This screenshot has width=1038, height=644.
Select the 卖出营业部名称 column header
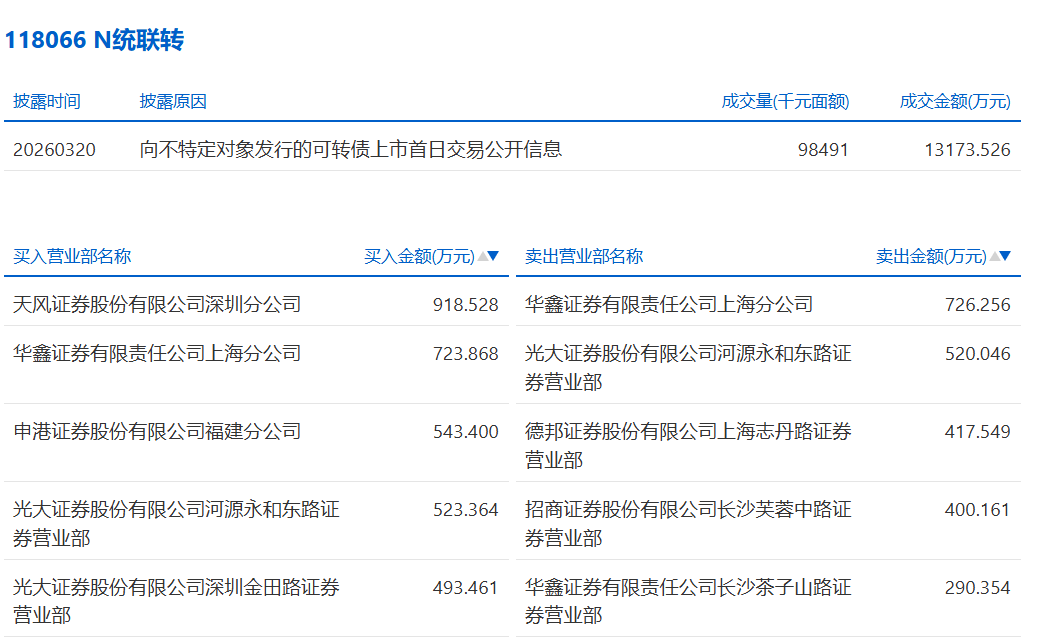(584, 256)
